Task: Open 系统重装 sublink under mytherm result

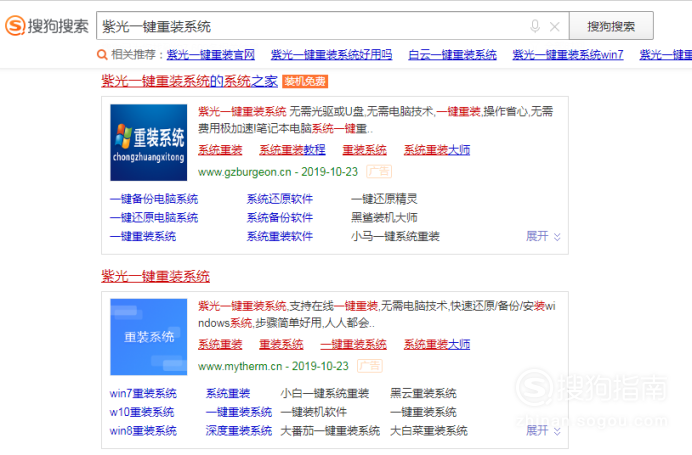Action: click(220, 344)
